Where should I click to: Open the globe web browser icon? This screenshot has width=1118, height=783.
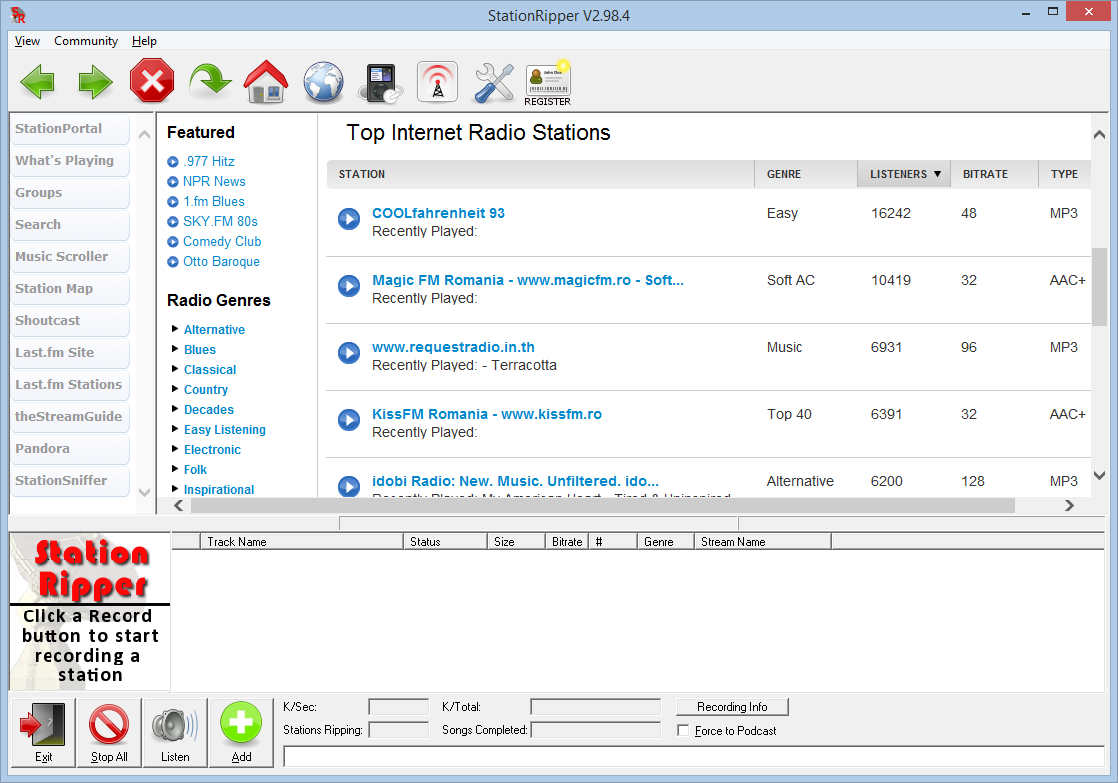click(323, 82)
